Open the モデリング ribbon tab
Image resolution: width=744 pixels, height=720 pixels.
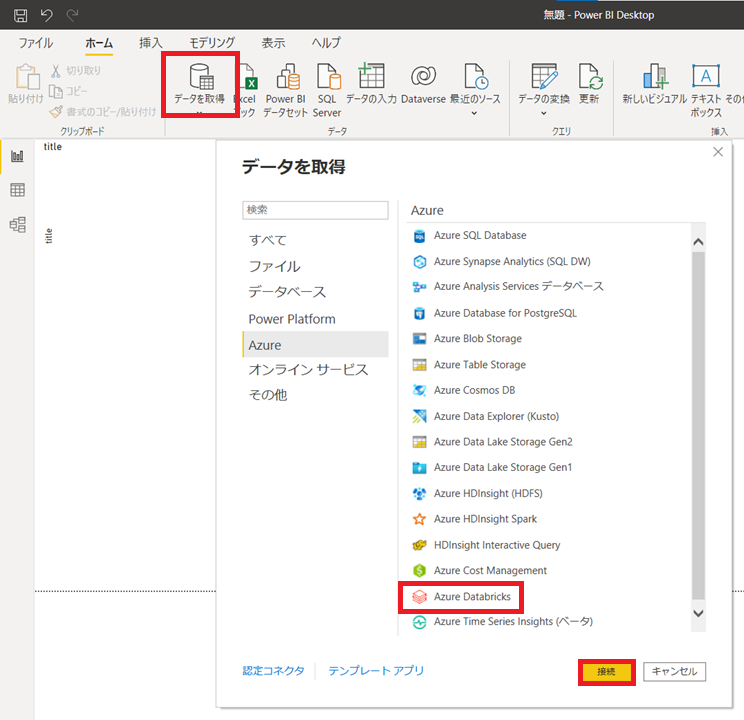(212, 43)
